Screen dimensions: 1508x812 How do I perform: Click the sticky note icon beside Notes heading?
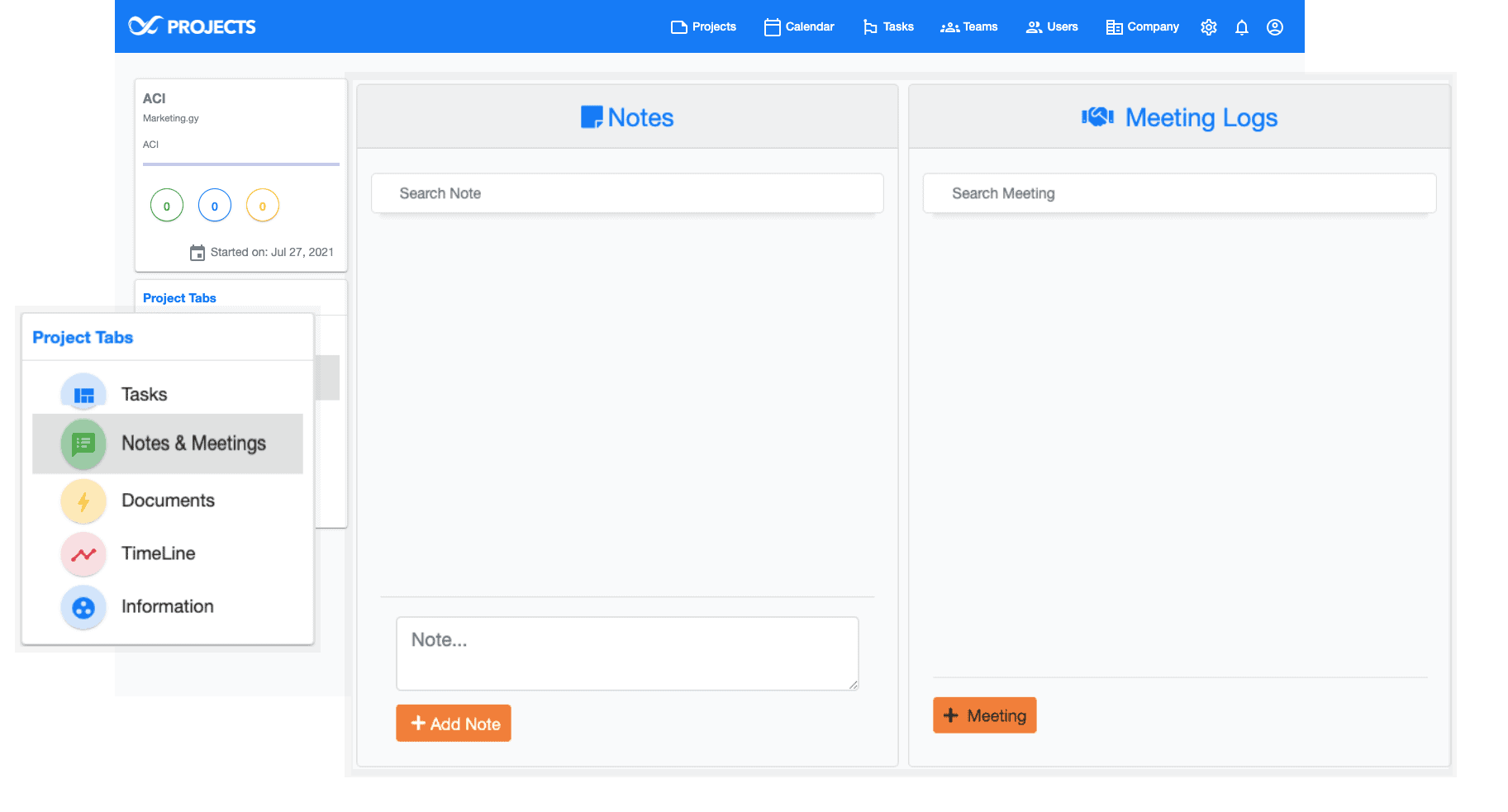pyautogui.click(x=592, y=117)
